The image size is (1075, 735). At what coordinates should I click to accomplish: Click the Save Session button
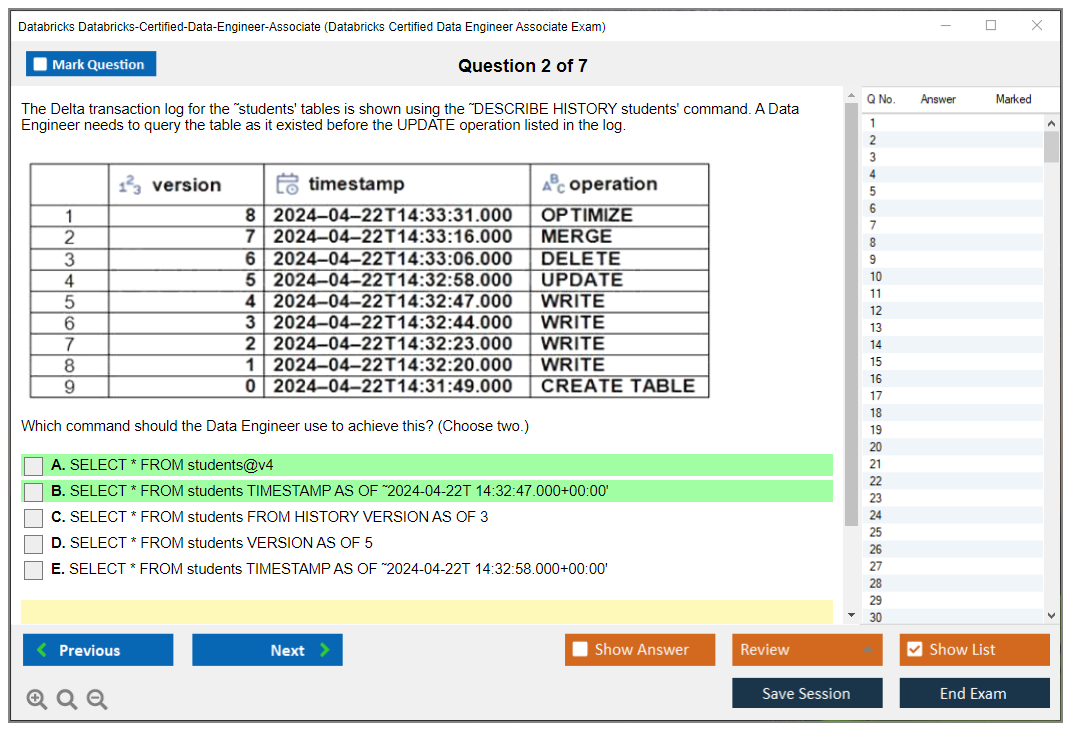(x=807, y=693)
